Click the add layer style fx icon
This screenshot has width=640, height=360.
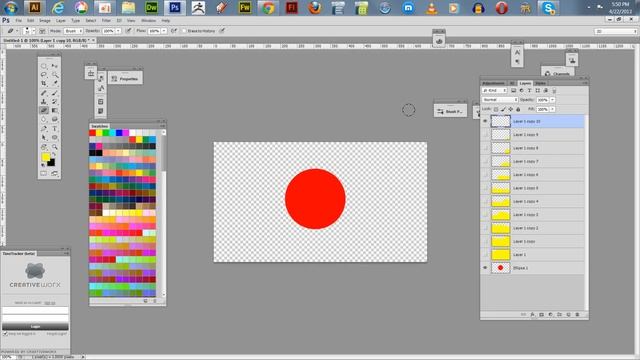(x=533, y=315)
